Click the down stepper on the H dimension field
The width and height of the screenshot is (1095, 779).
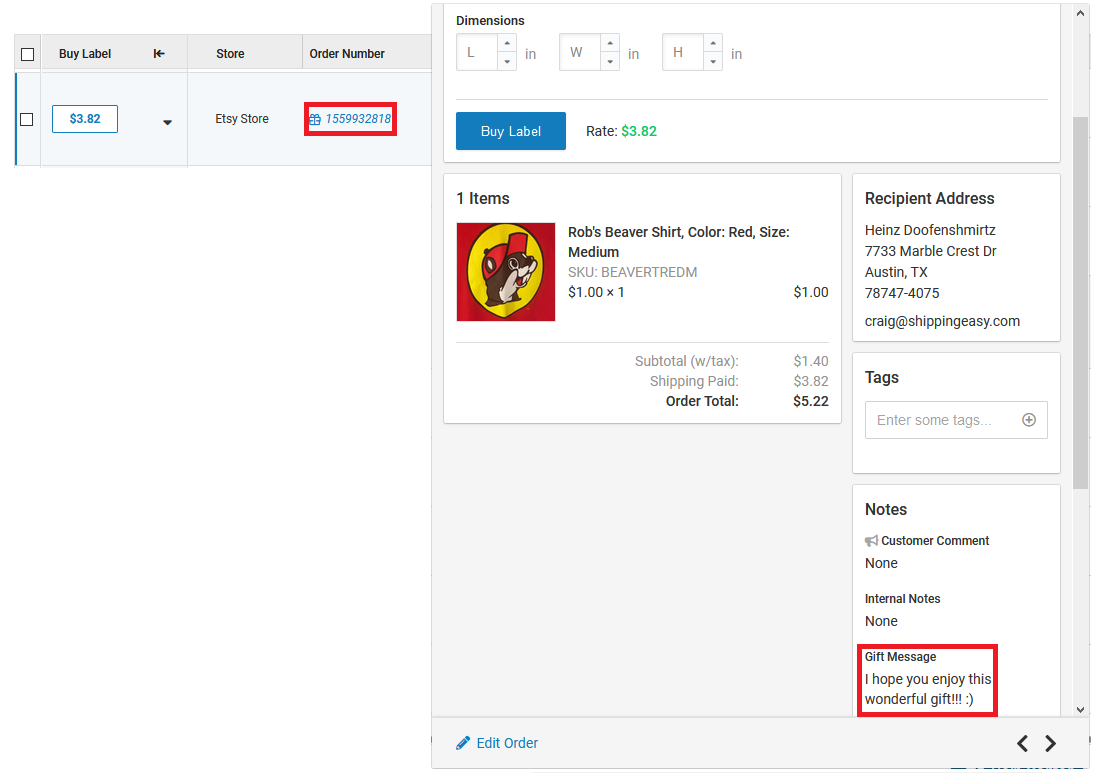click(x=712, y=61)
